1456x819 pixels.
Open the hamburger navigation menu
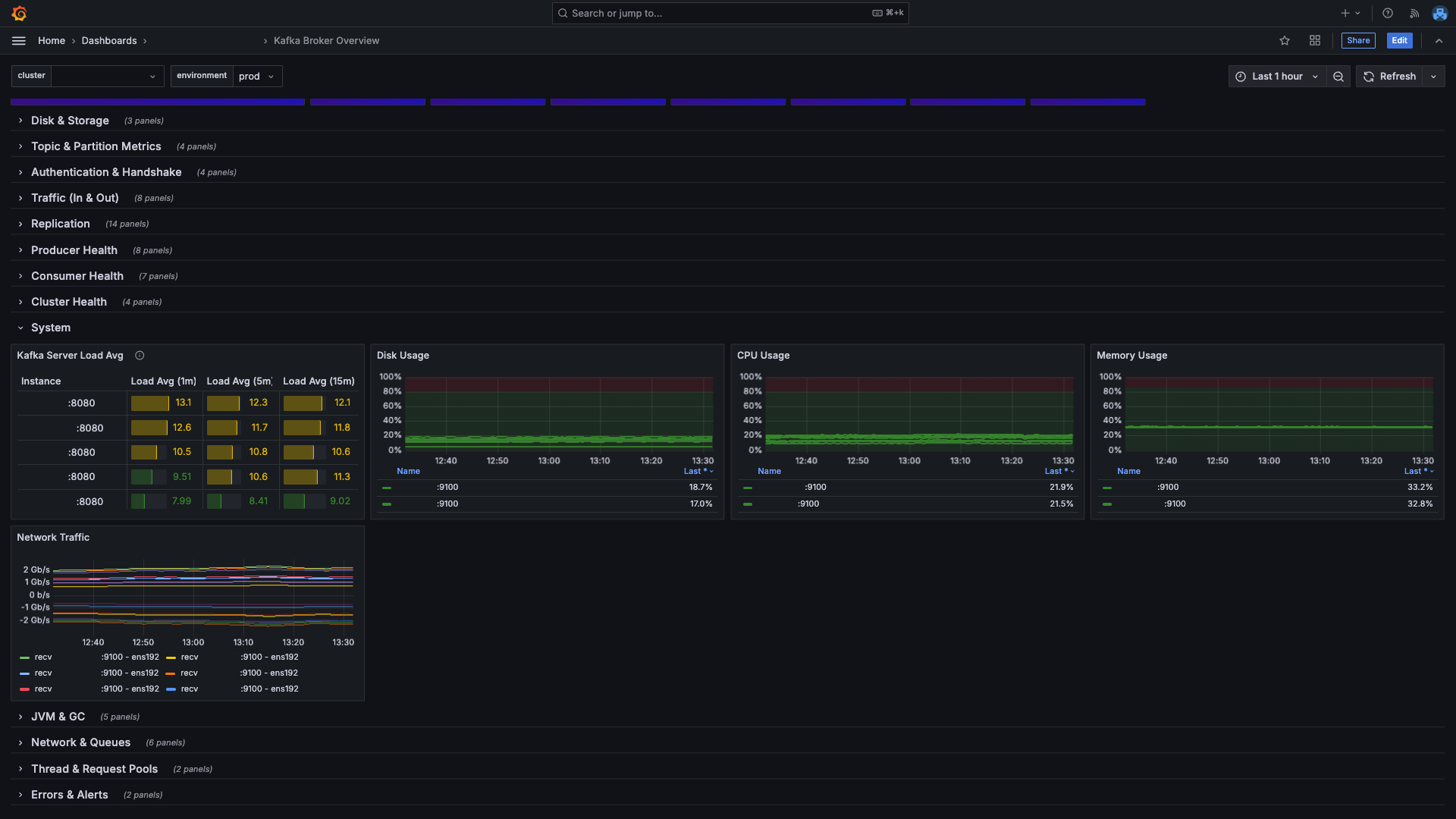pos(19,41)
